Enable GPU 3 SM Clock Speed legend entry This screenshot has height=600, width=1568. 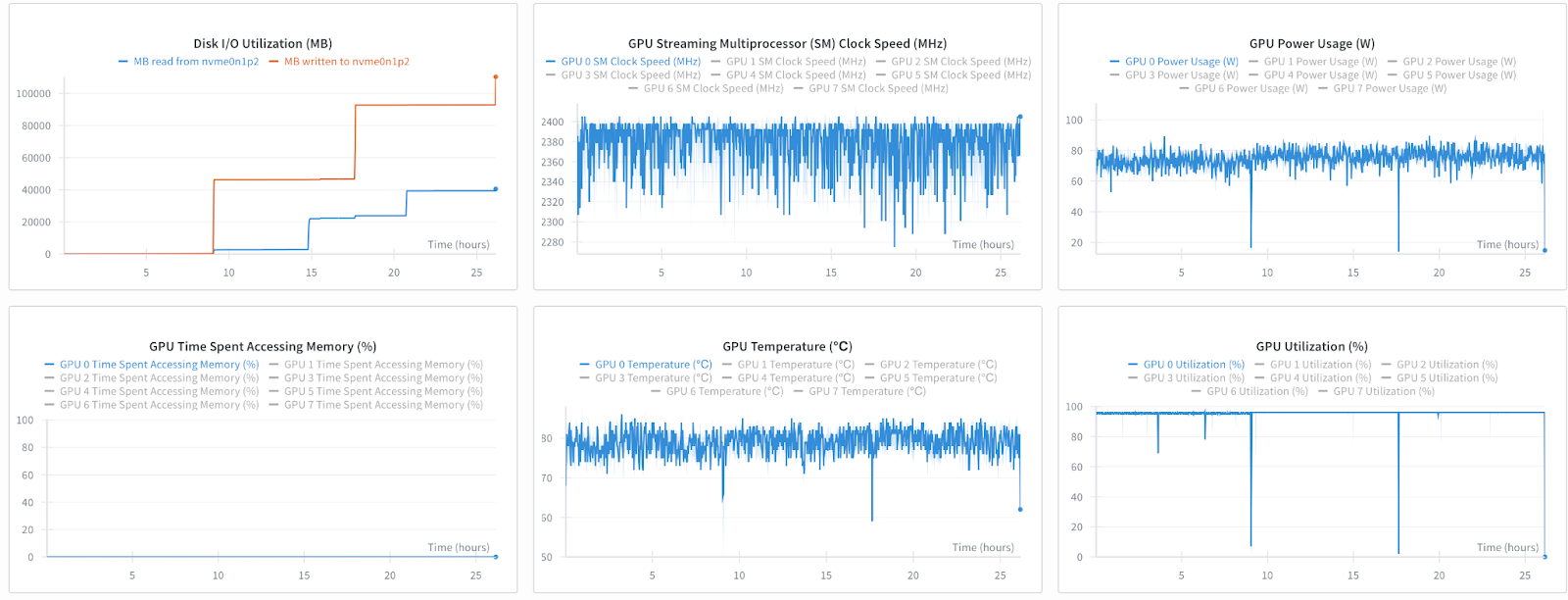[x=630, y=75]
